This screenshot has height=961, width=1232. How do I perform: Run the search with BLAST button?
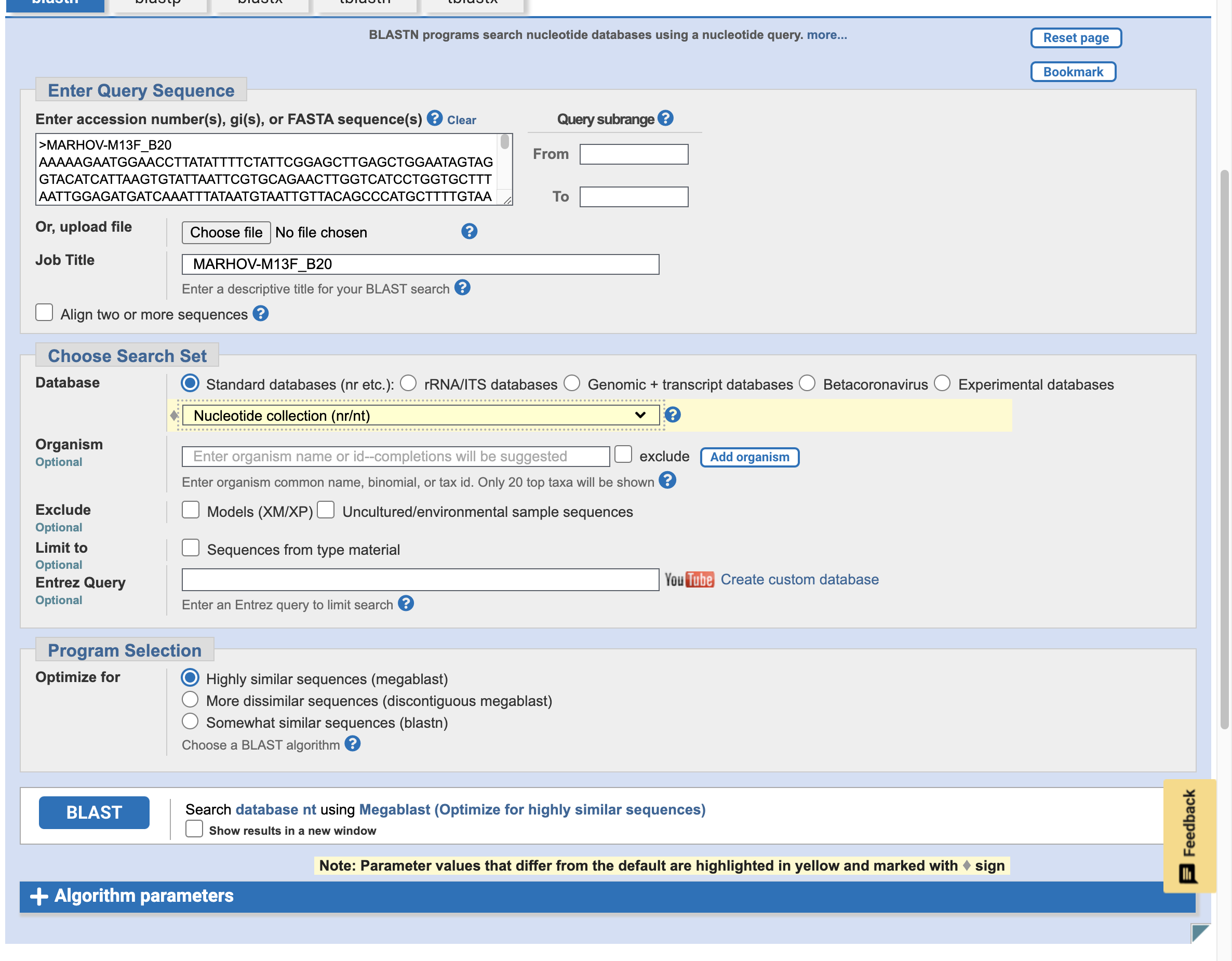(94, 812)
